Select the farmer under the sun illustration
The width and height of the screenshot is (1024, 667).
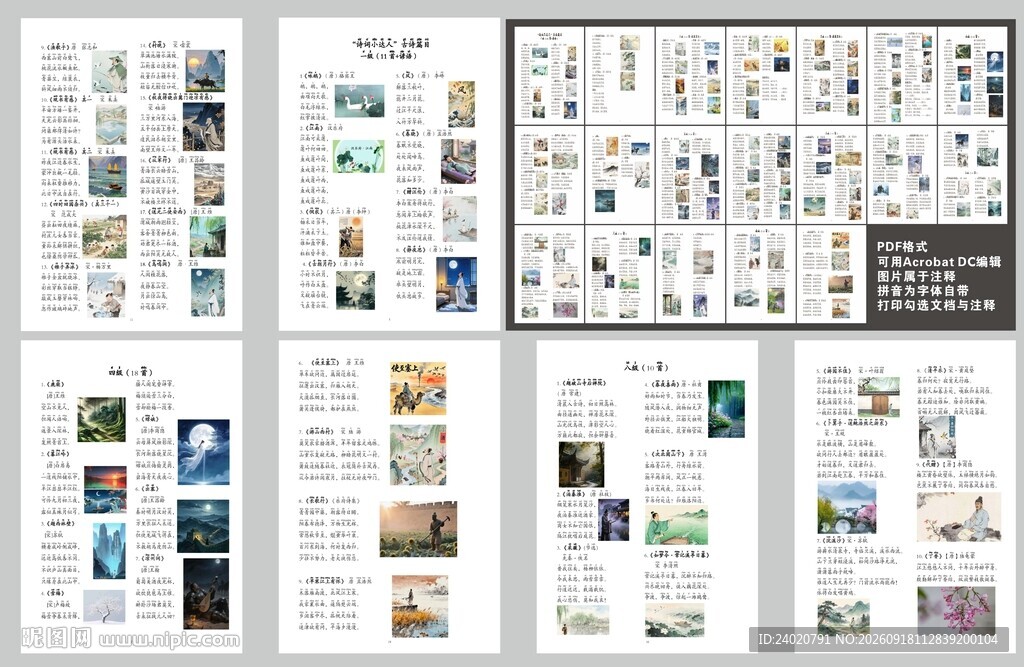[351, 236]
